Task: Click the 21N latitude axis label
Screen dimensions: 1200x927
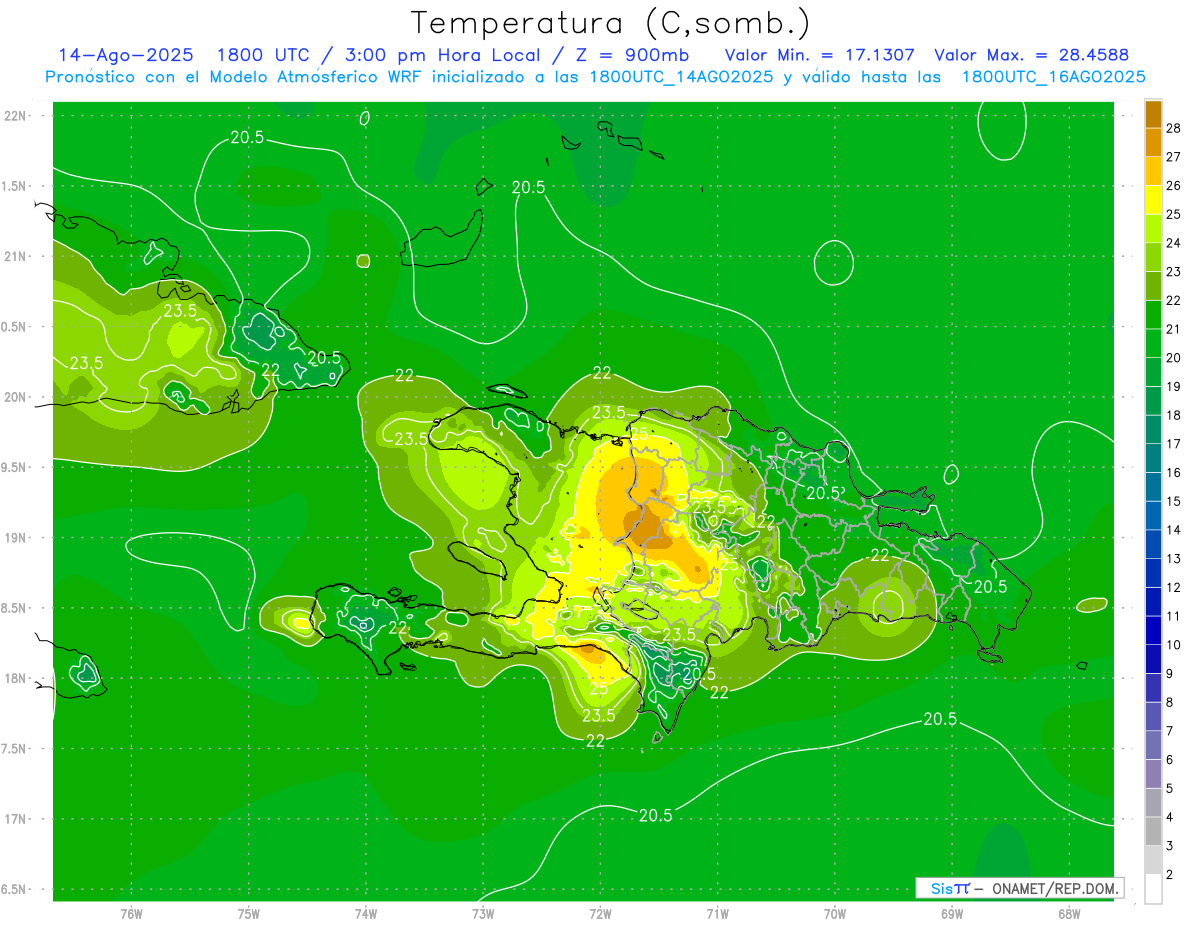Action: point(16,256)
